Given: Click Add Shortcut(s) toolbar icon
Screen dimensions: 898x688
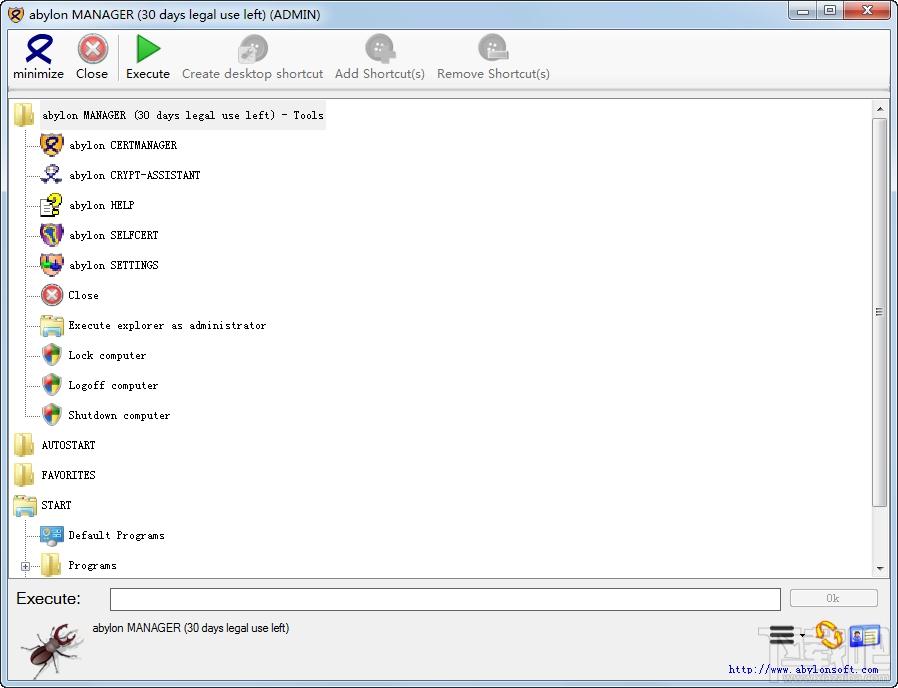Looking at the screenshot, I should [x=380, y=49].
